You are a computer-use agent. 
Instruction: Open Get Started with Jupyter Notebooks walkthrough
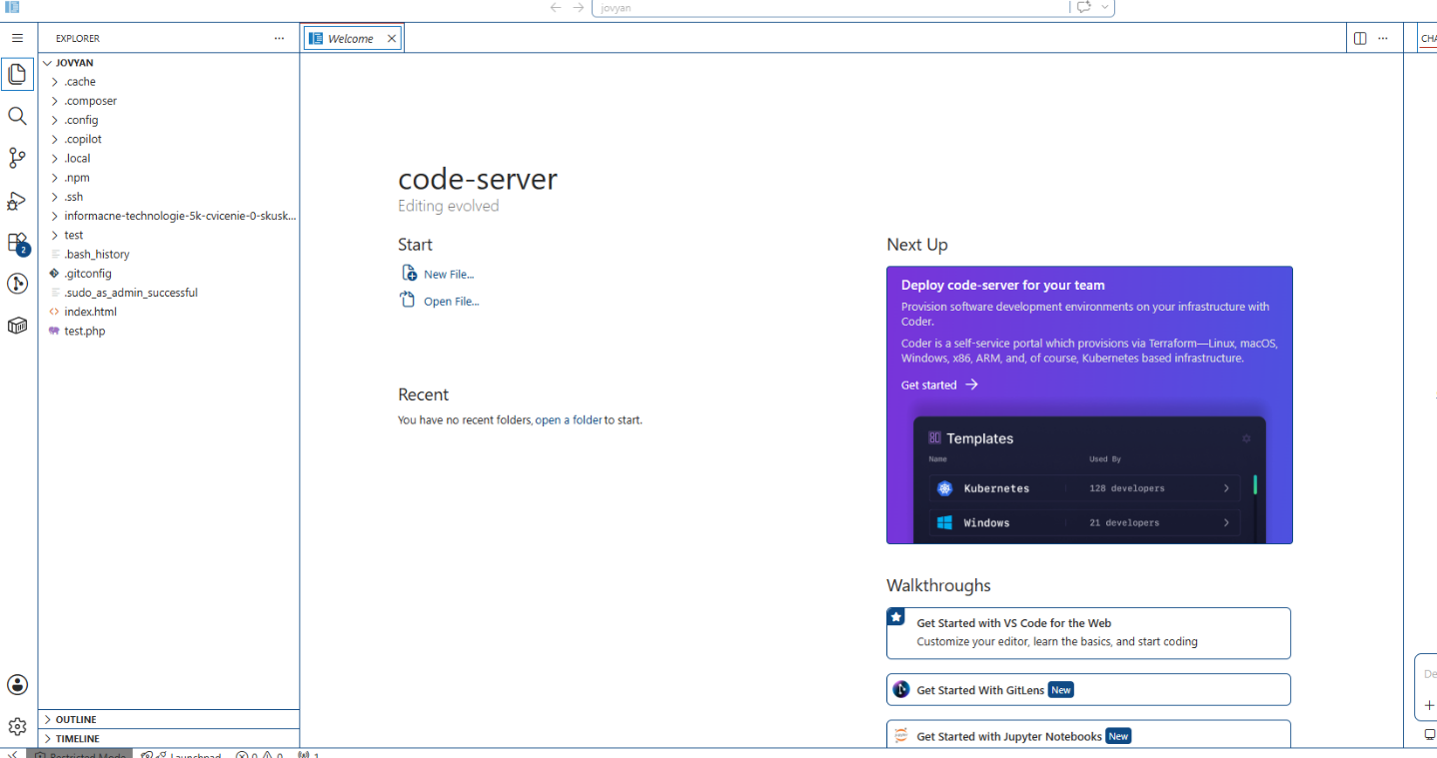[x=1088, y=734]
